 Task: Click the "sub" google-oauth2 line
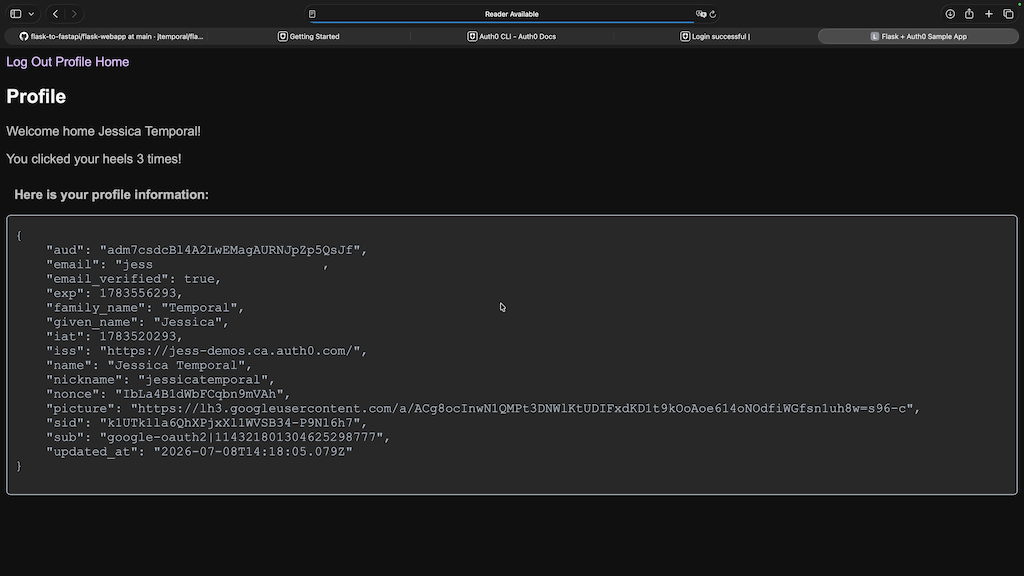point(218,437)
